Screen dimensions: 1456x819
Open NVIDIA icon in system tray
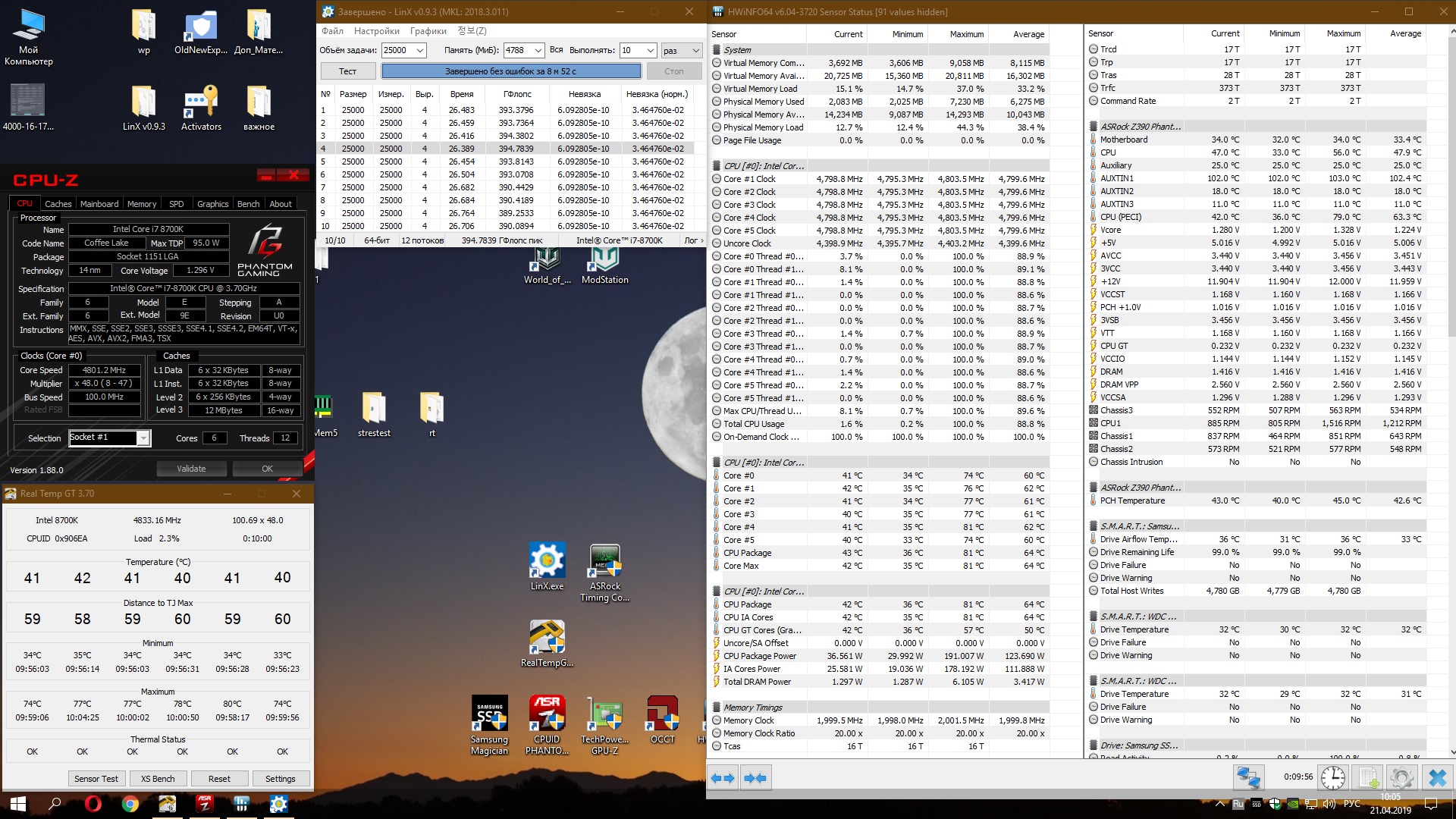pos(1293,804)
